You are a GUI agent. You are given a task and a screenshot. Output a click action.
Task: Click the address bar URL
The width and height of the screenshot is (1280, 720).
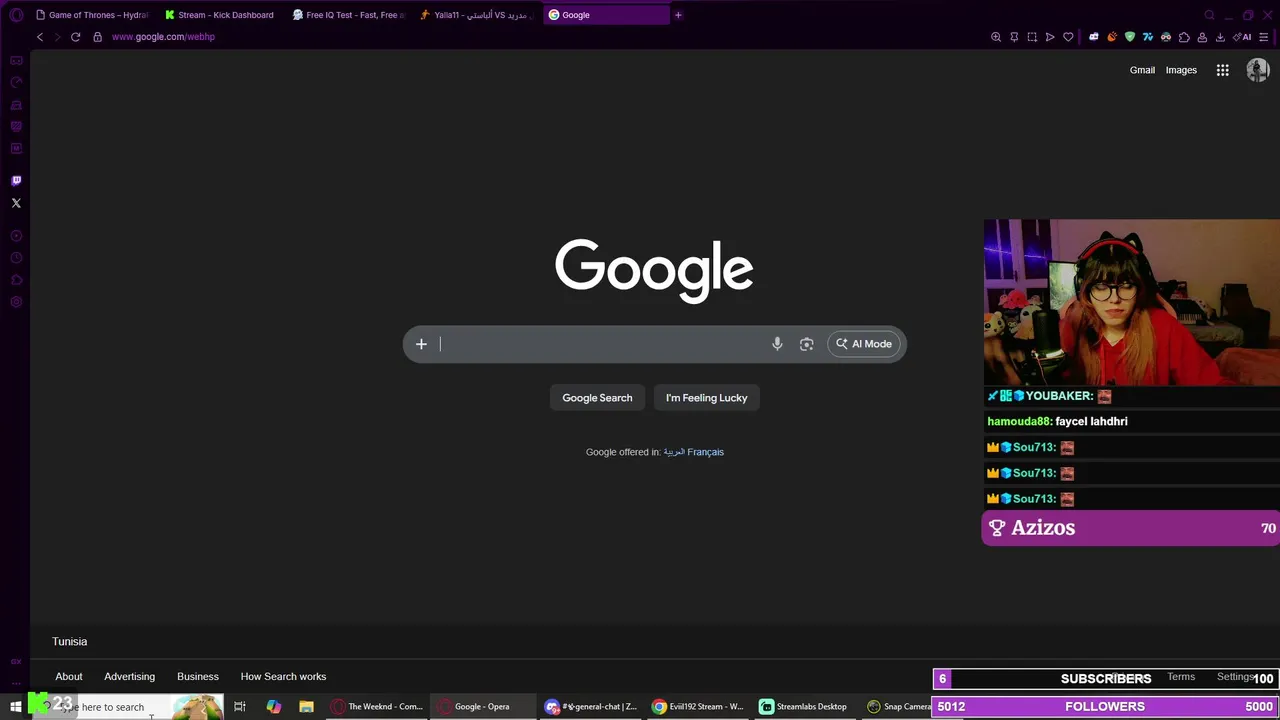pos(163,37)
